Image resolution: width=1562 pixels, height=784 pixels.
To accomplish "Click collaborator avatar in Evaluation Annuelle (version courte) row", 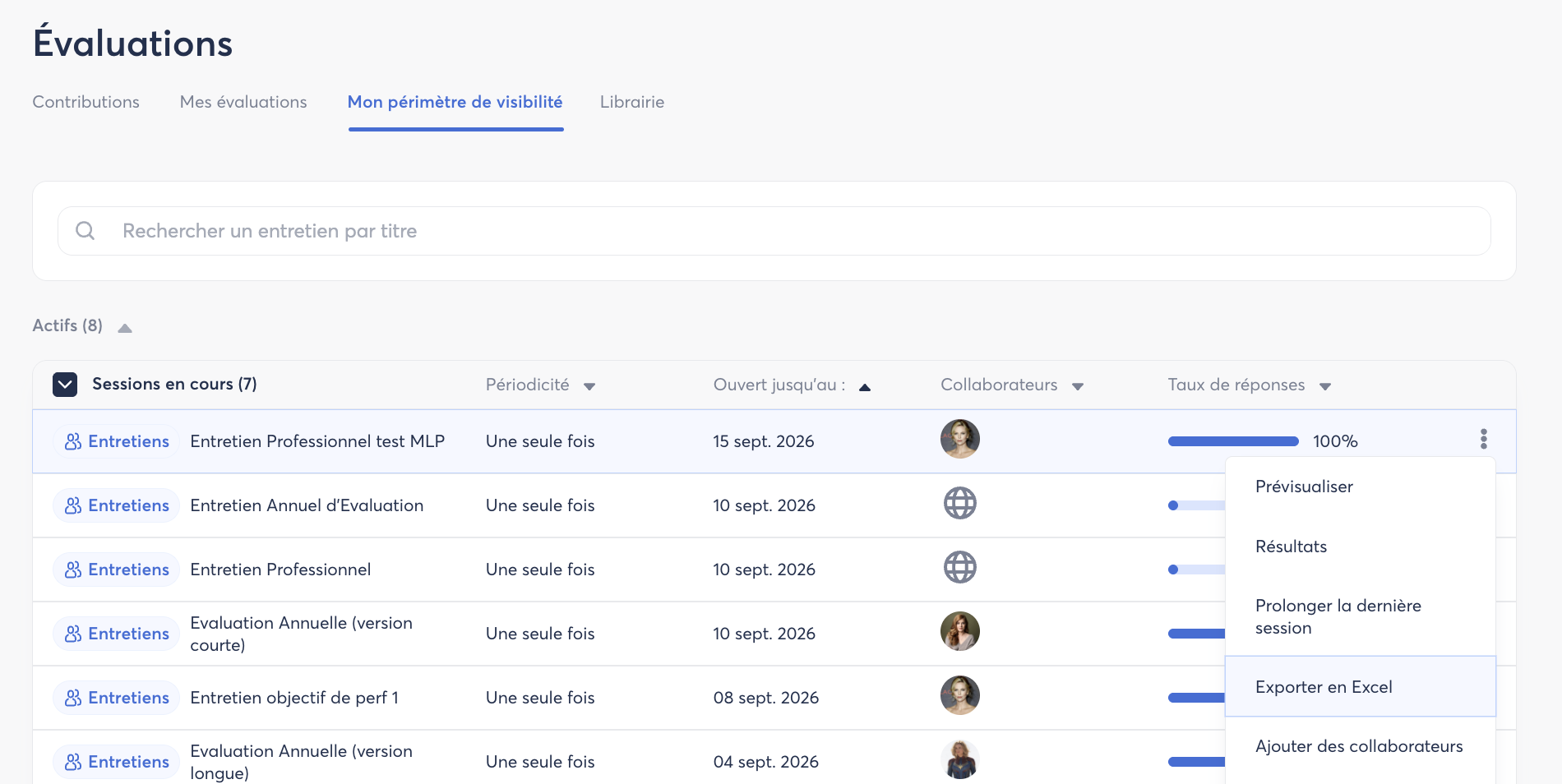I will pyautogui.click(x=959, y=631).
